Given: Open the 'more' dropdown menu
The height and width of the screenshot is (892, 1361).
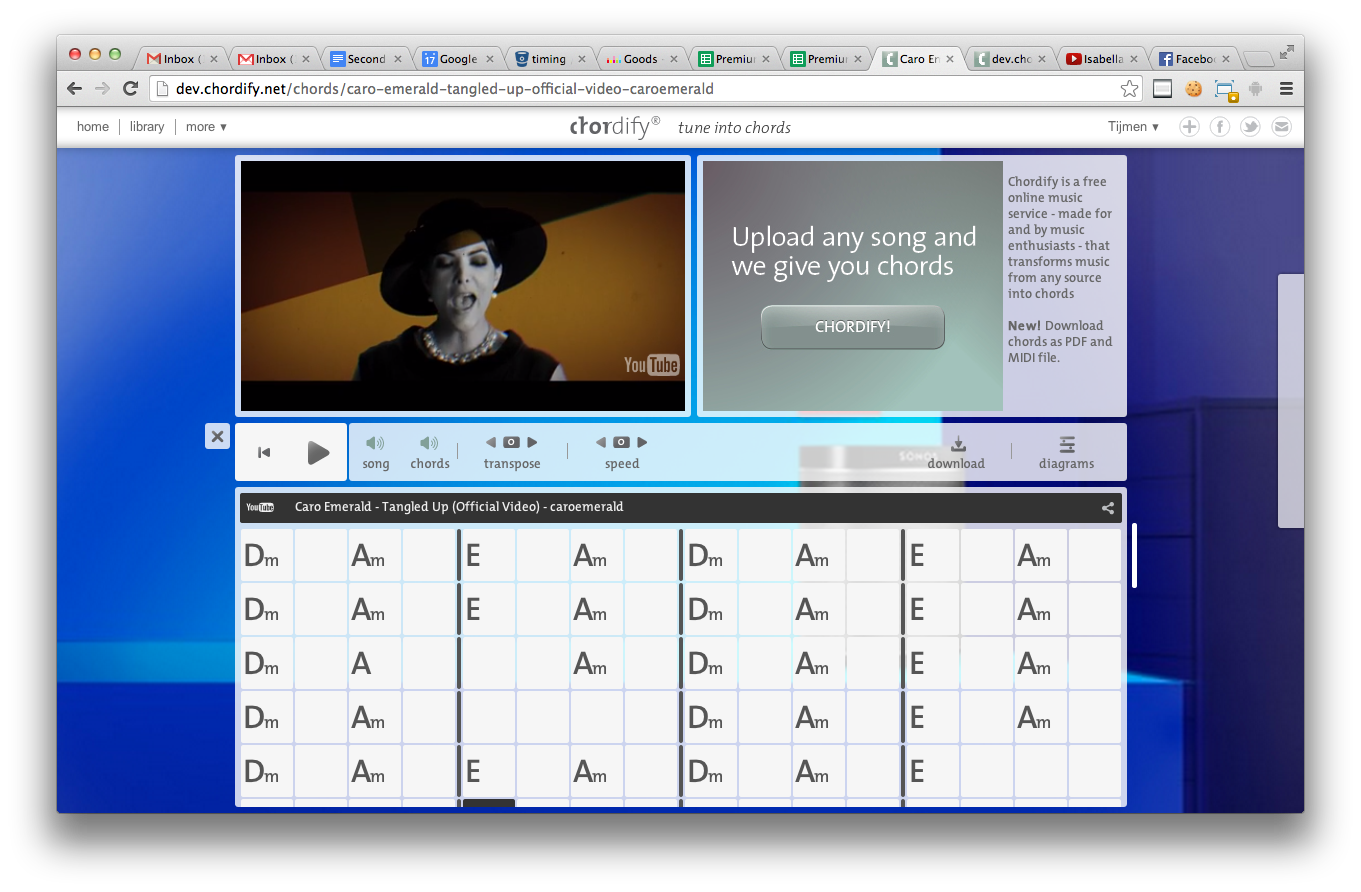Looking at the screenshot, I should point(206,127).
